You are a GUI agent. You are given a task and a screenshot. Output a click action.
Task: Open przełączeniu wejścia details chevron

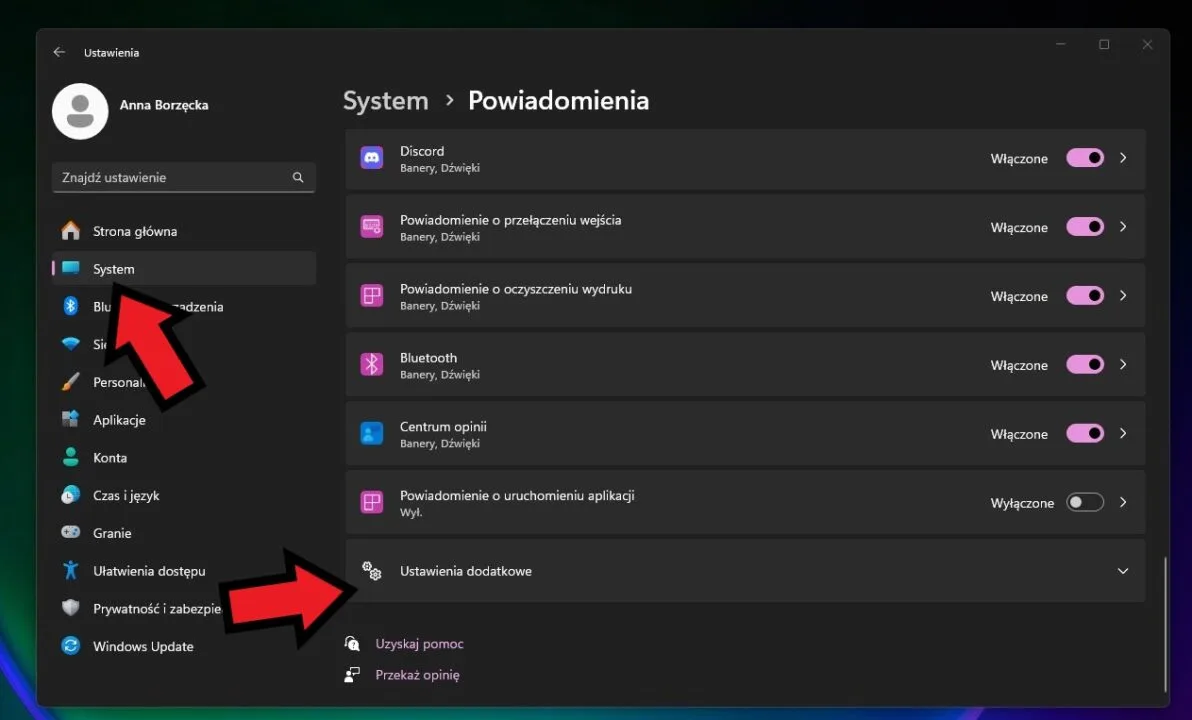[1123, 227]
